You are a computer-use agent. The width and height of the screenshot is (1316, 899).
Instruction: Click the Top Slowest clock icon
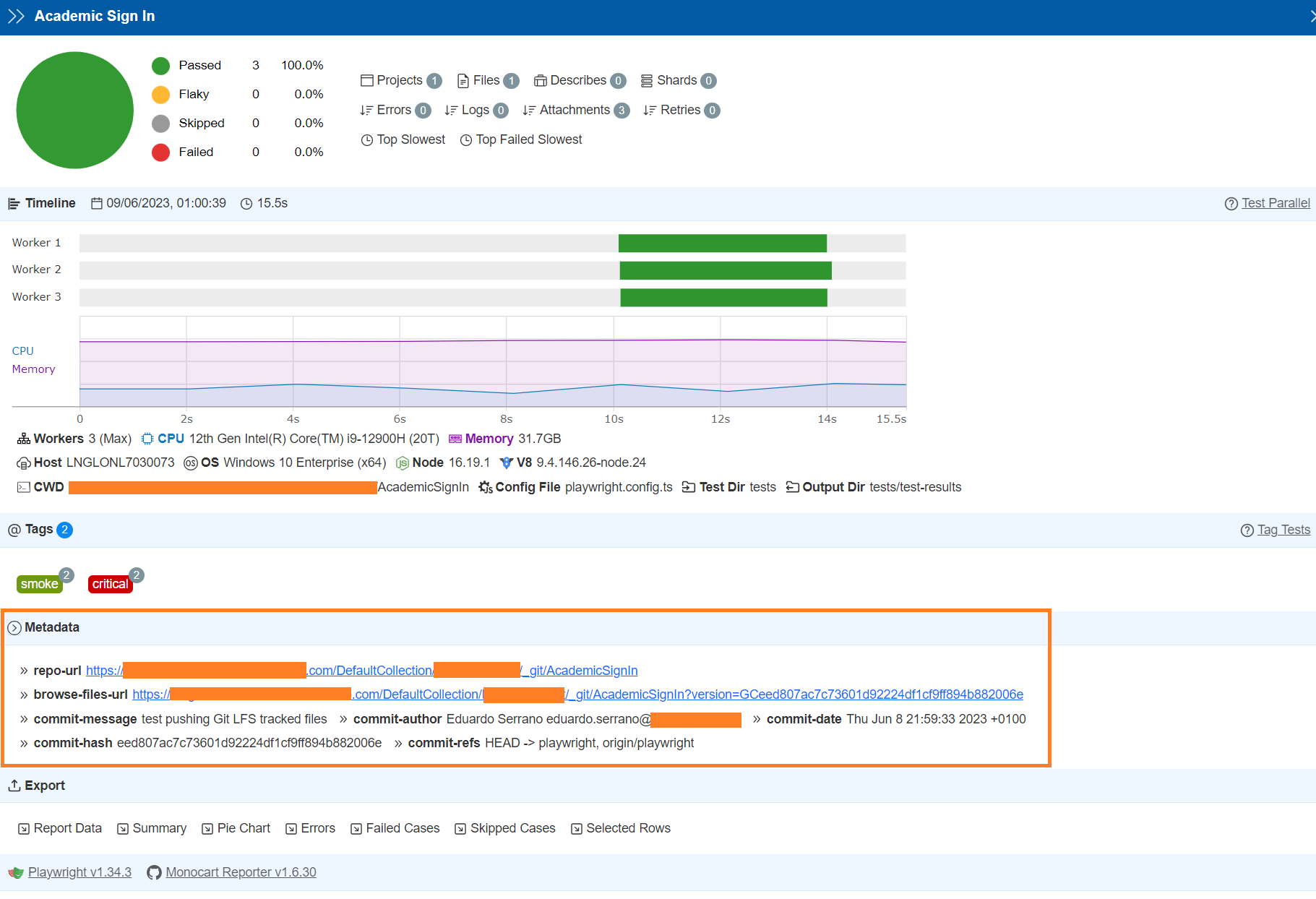(x=367, y=139)
